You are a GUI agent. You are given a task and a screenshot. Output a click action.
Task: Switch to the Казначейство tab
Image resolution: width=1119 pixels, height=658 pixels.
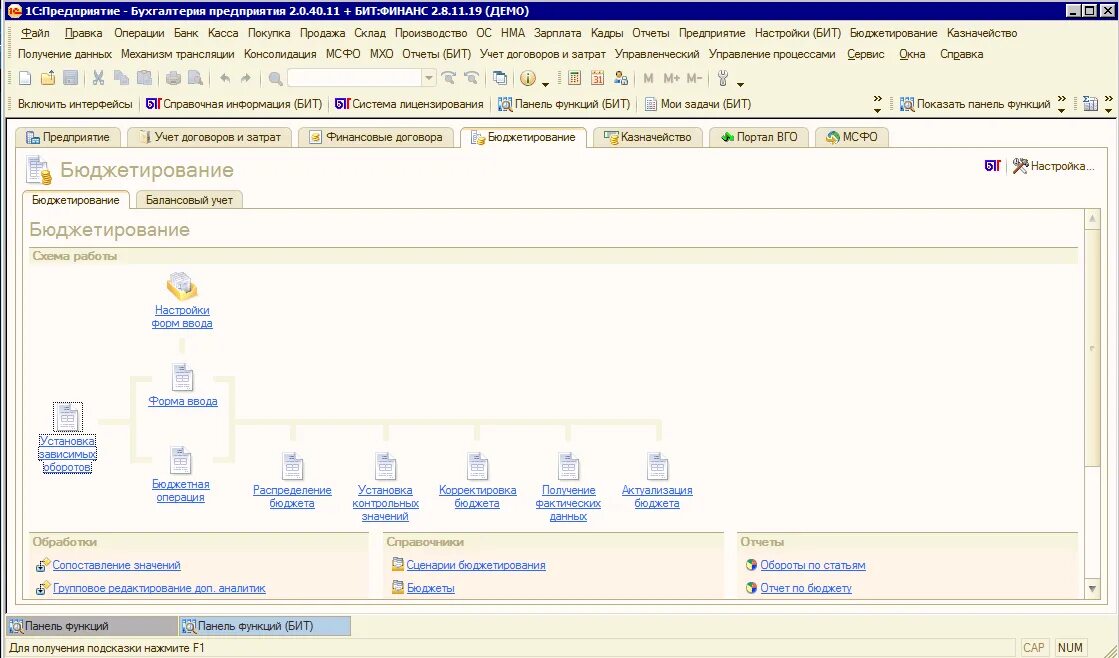tap(647, 137)
